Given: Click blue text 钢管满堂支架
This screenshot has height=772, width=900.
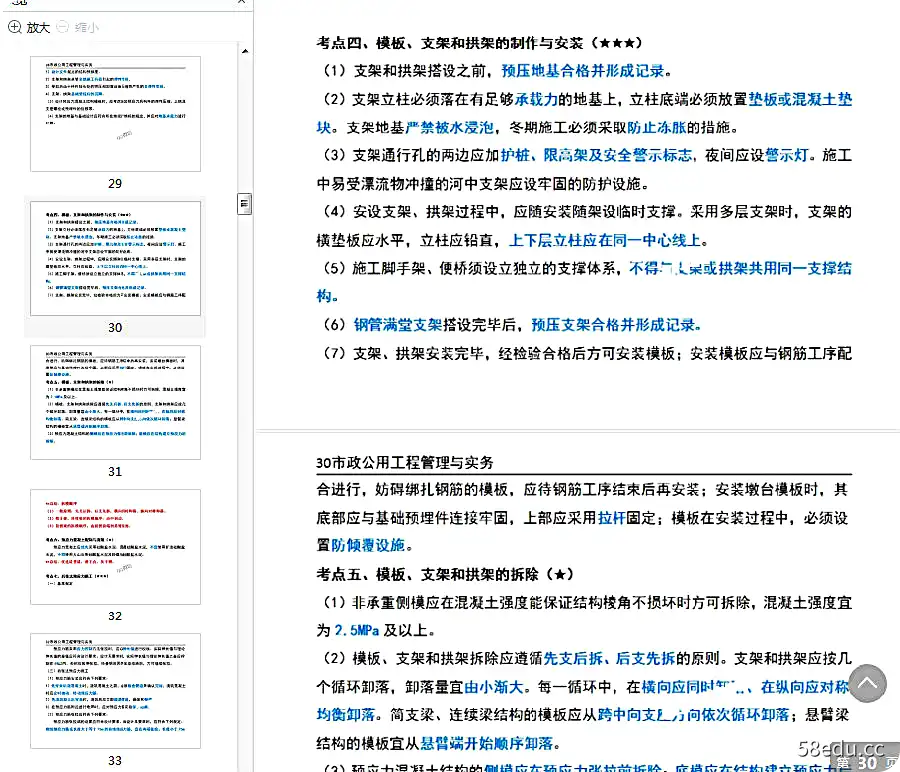Looking at the screenshot, I should [398, 325].
